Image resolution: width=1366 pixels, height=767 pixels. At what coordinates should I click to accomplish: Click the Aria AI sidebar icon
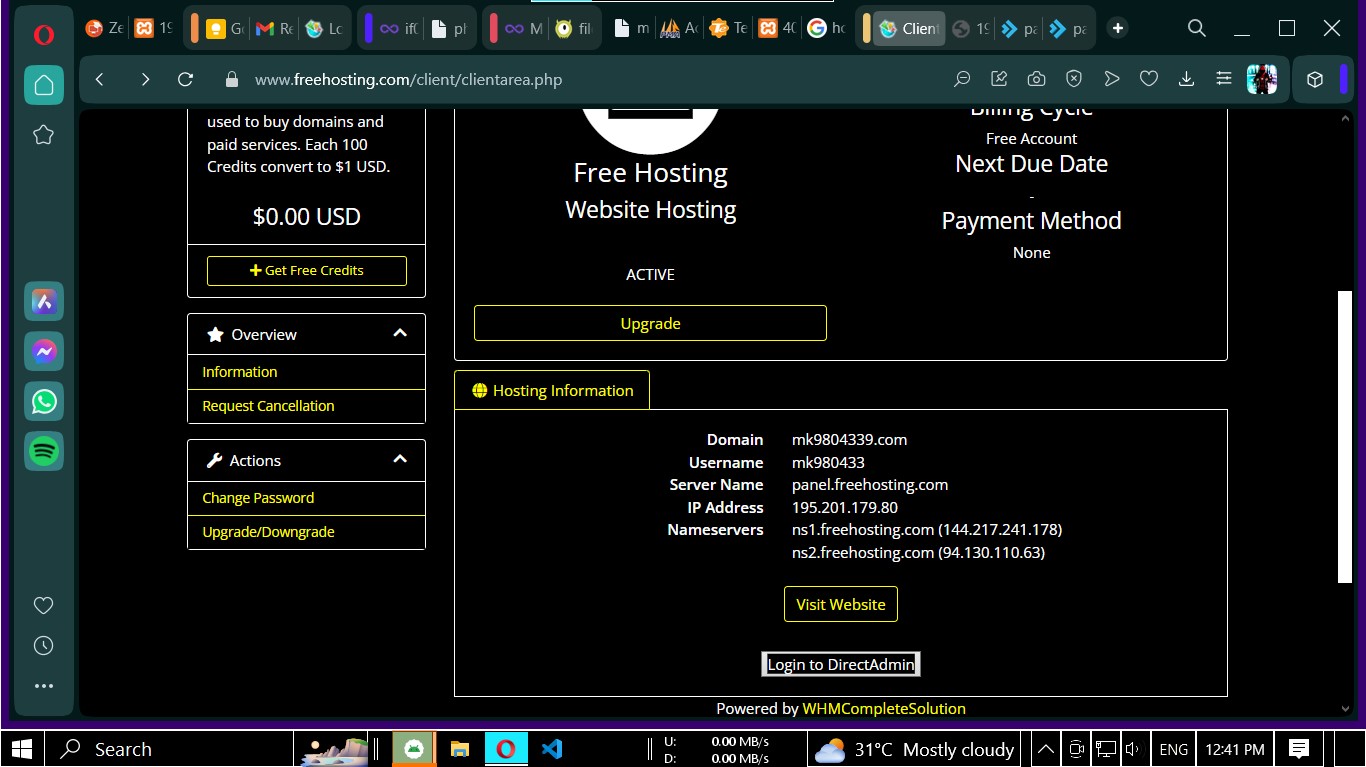[44, 302]
